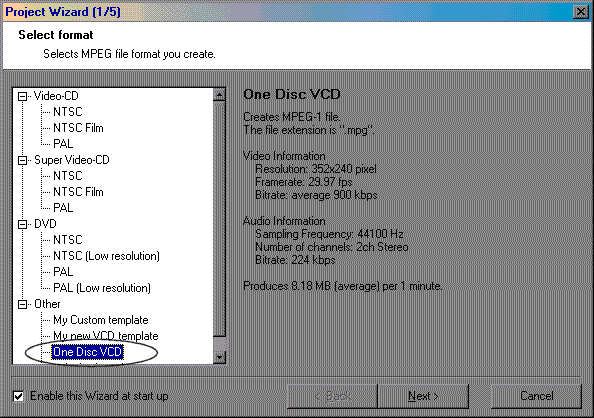Select PAL under DVD
The height and width of the screenshot is (418, 594).
(63, 272)
